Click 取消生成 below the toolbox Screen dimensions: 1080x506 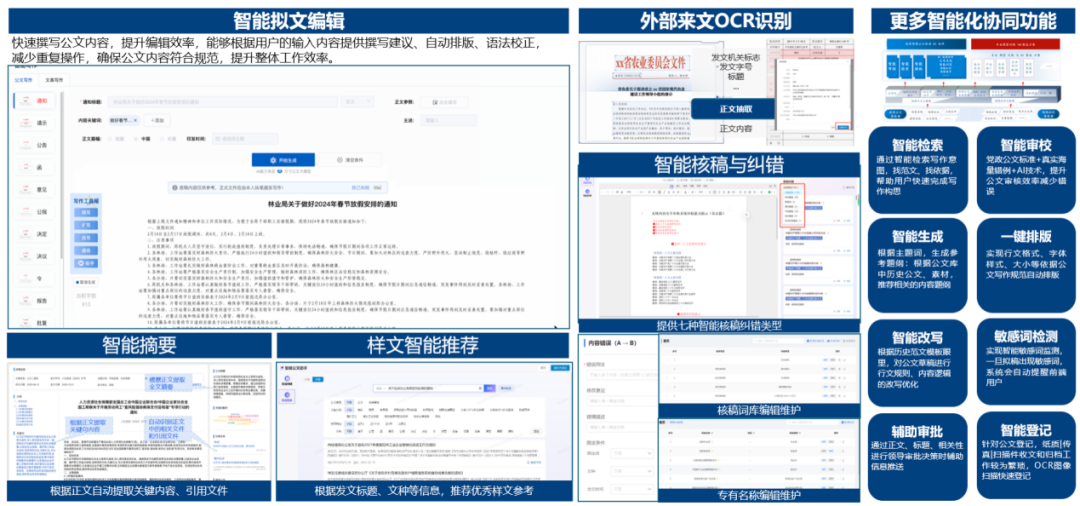(86, 282)
